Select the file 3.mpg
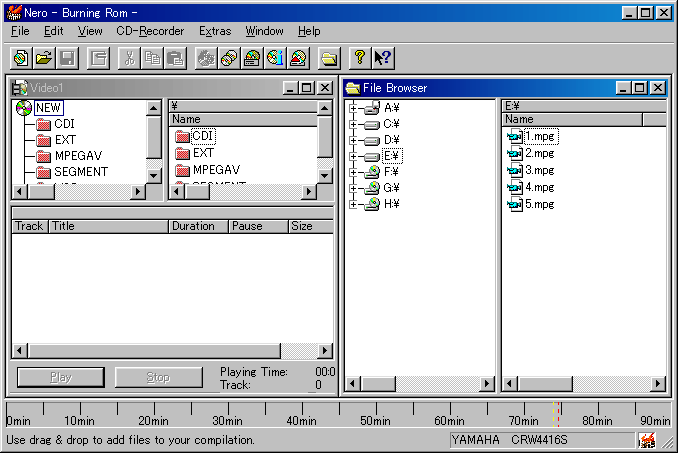This screenshot has height=453, width=678. 540,170
